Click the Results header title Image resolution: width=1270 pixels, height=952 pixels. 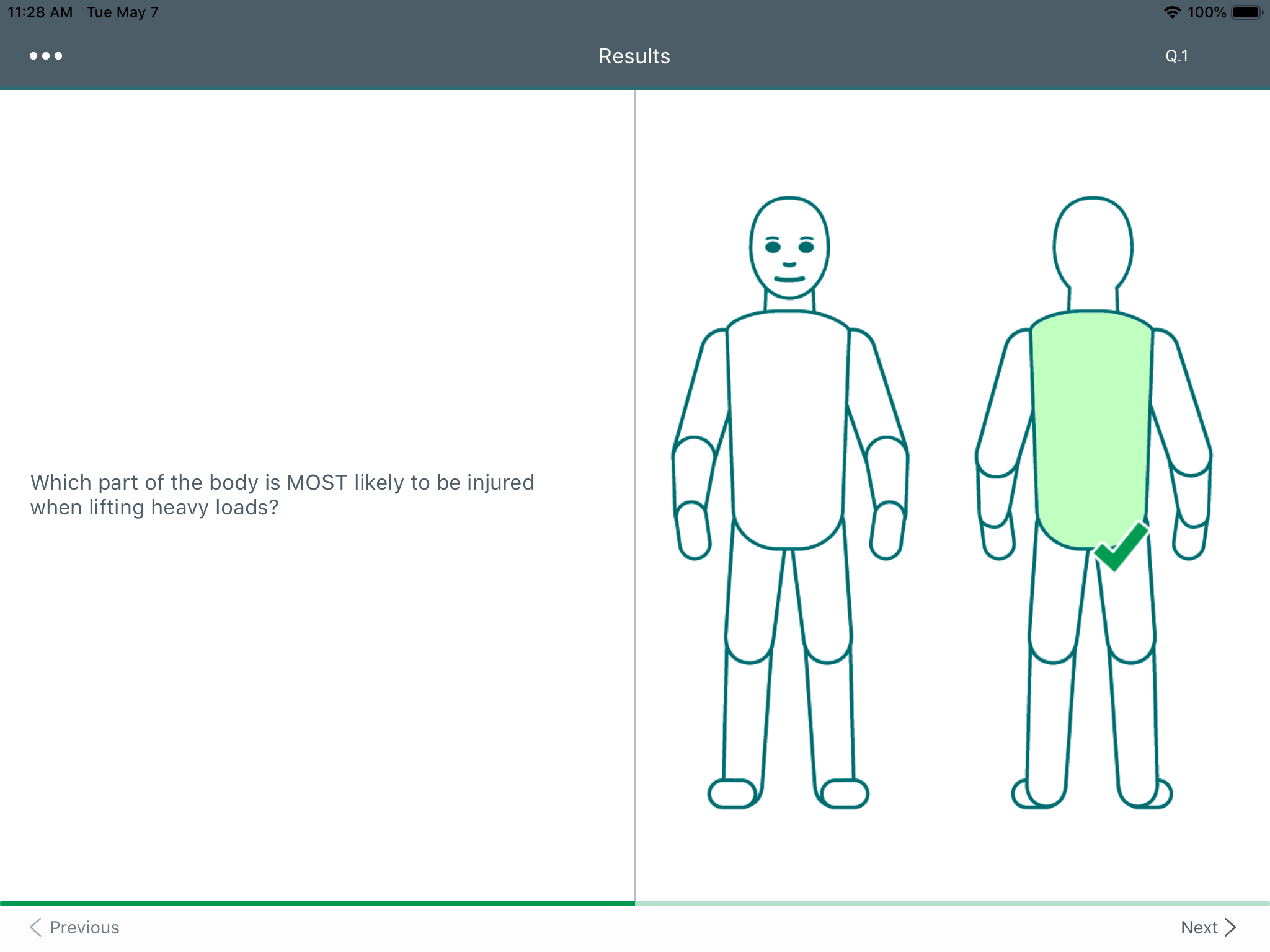(x=634, y=56)
